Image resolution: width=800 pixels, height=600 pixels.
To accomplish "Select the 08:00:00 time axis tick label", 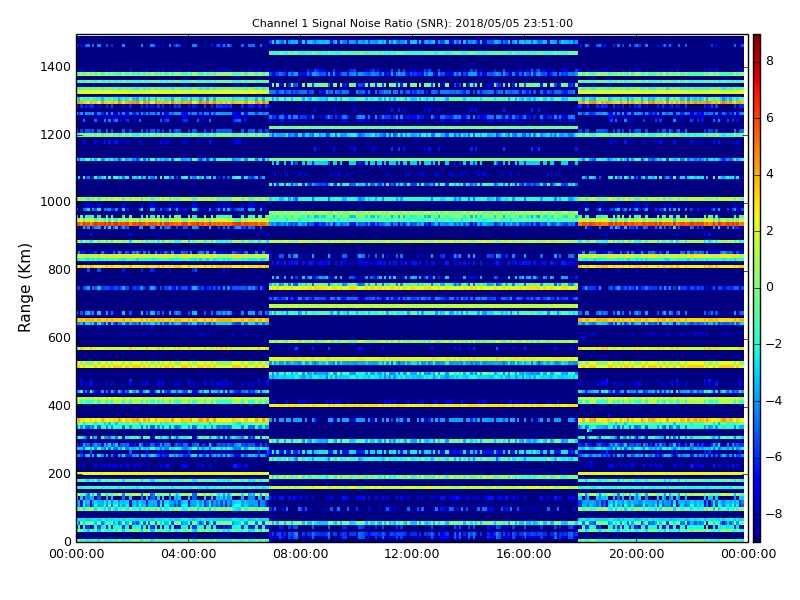I will tap(300, 555).
